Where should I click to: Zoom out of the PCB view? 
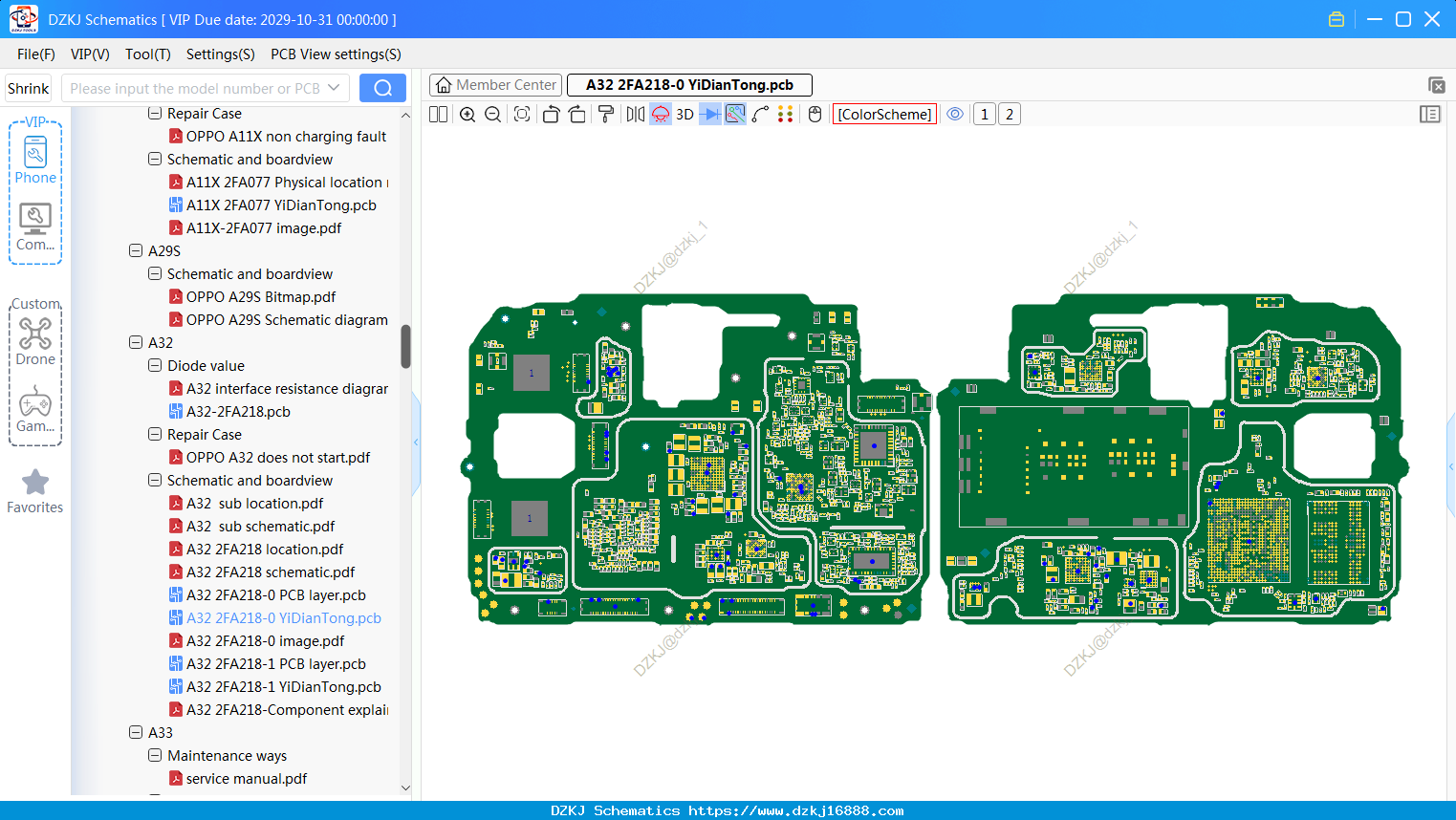click(x=493, y=115)
